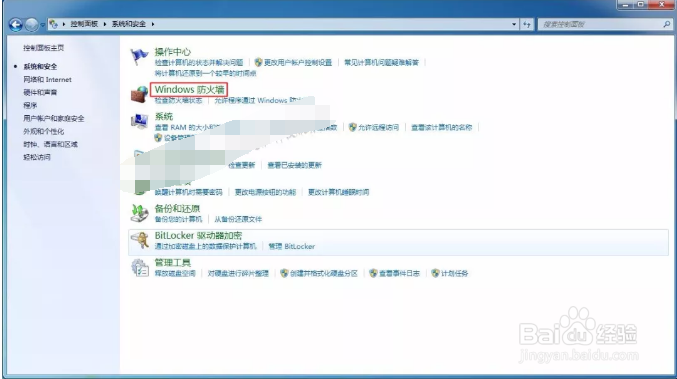
Task: Click the 系统 computer monitor icon
Action: [x=139, y=121]
